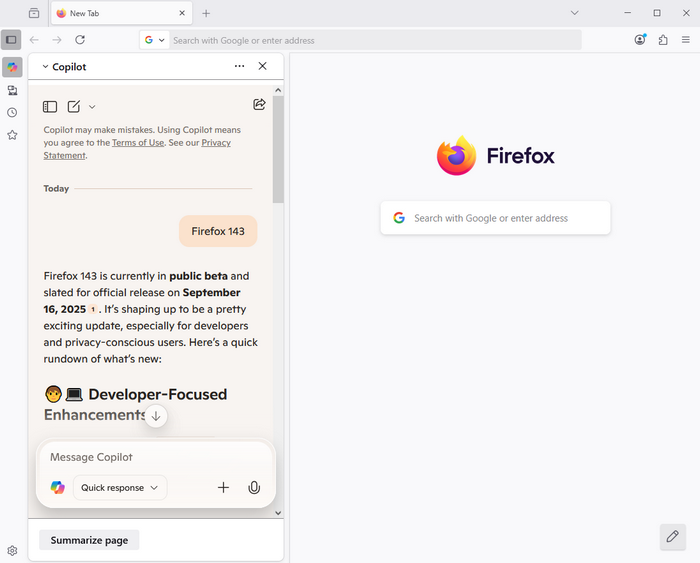Toggle the Copilot conversations panel
This screenshot has height=563, width=700.
click(50, 107)
